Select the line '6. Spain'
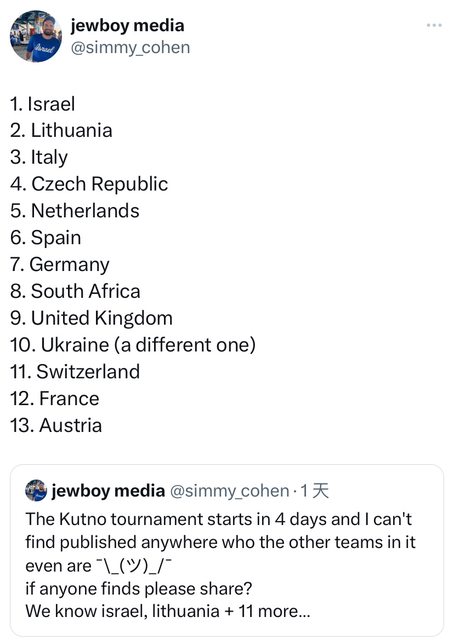The height and width of the screenshot is (640, 454). click(46, 238)
